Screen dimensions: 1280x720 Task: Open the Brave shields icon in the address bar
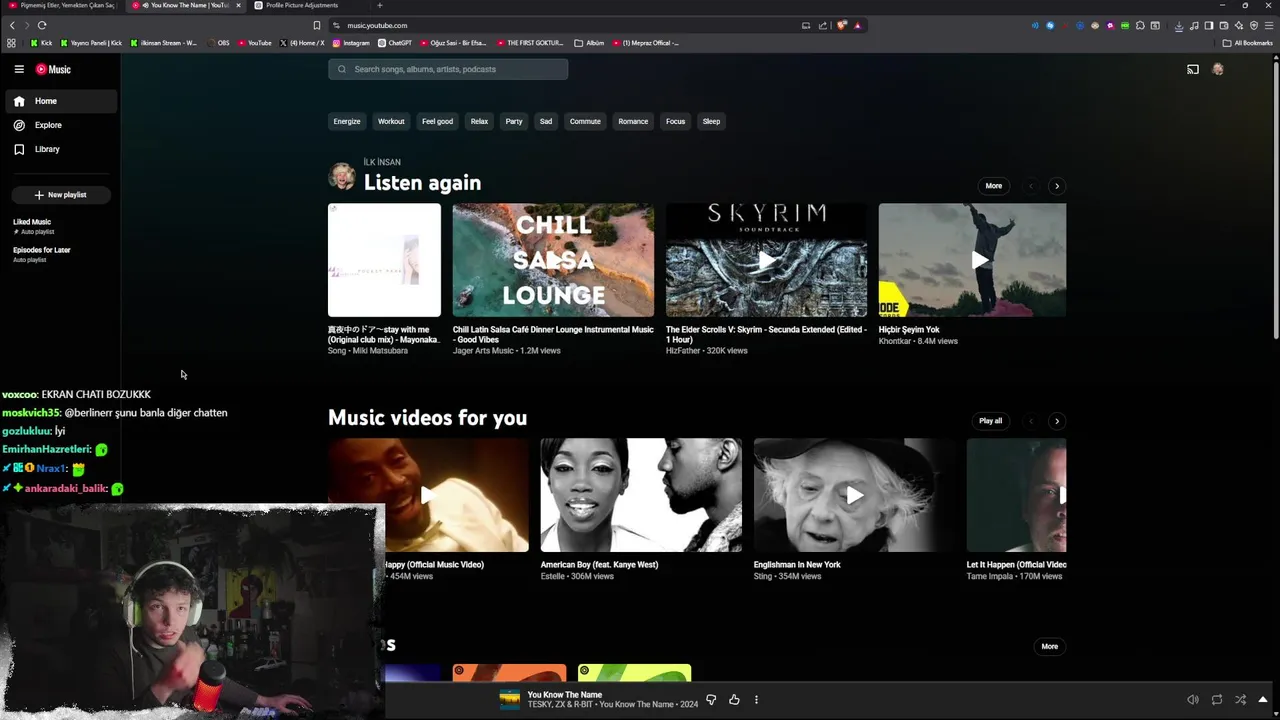click(842, 25)
